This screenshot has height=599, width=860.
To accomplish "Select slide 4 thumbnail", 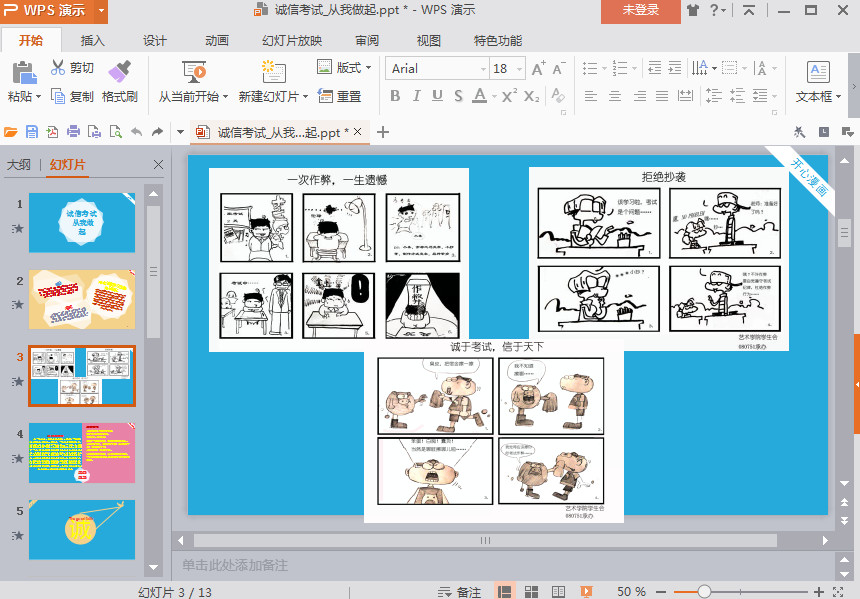I will coord(82,453).
